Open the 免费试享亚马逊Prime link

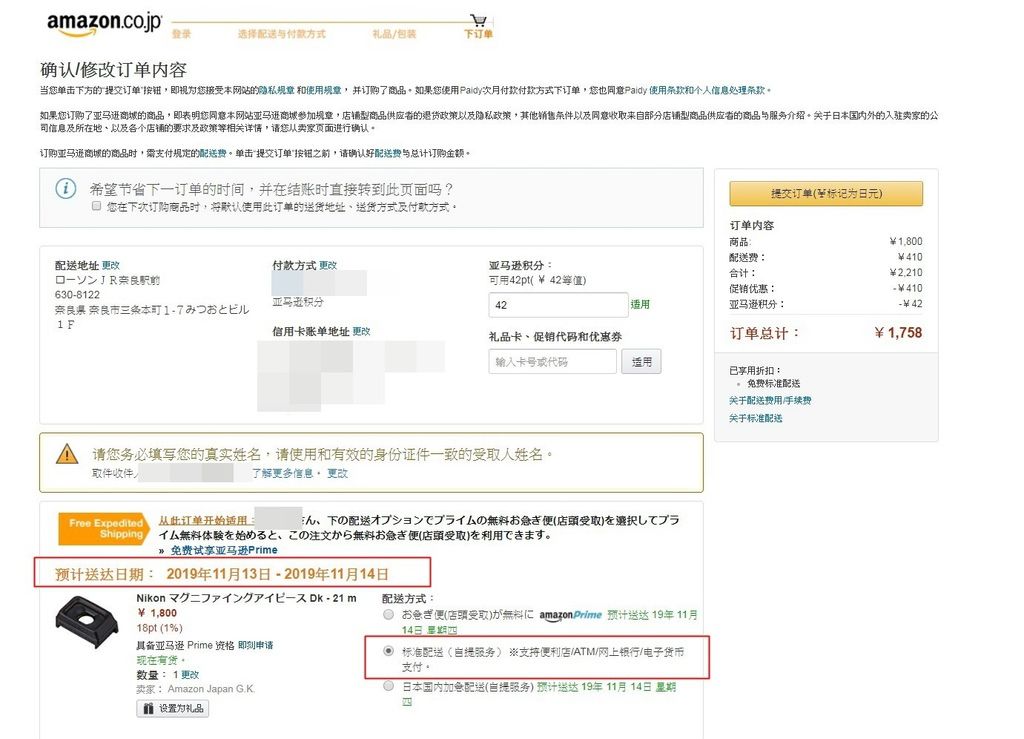[x=224, y=550]
